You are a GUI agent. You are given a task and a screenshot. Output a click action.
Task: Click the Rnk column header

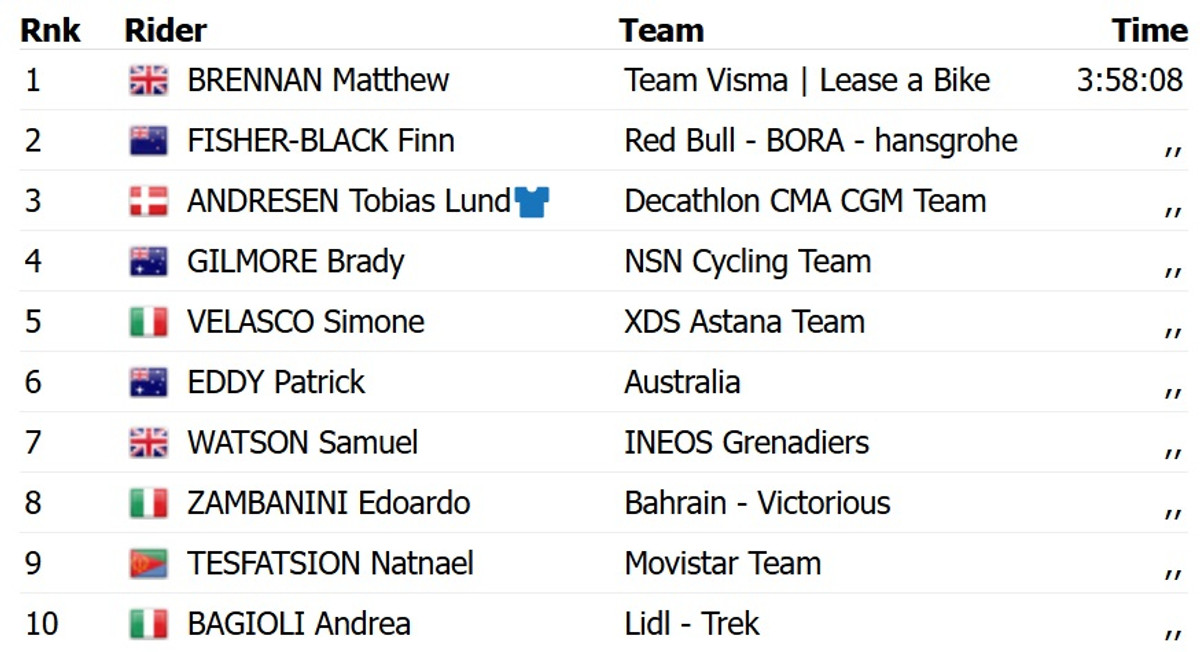click(x=51, y=30)
